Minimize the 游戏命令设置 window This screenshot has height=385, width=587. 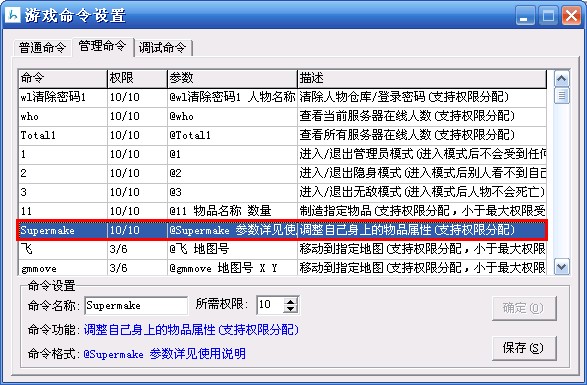524,16
